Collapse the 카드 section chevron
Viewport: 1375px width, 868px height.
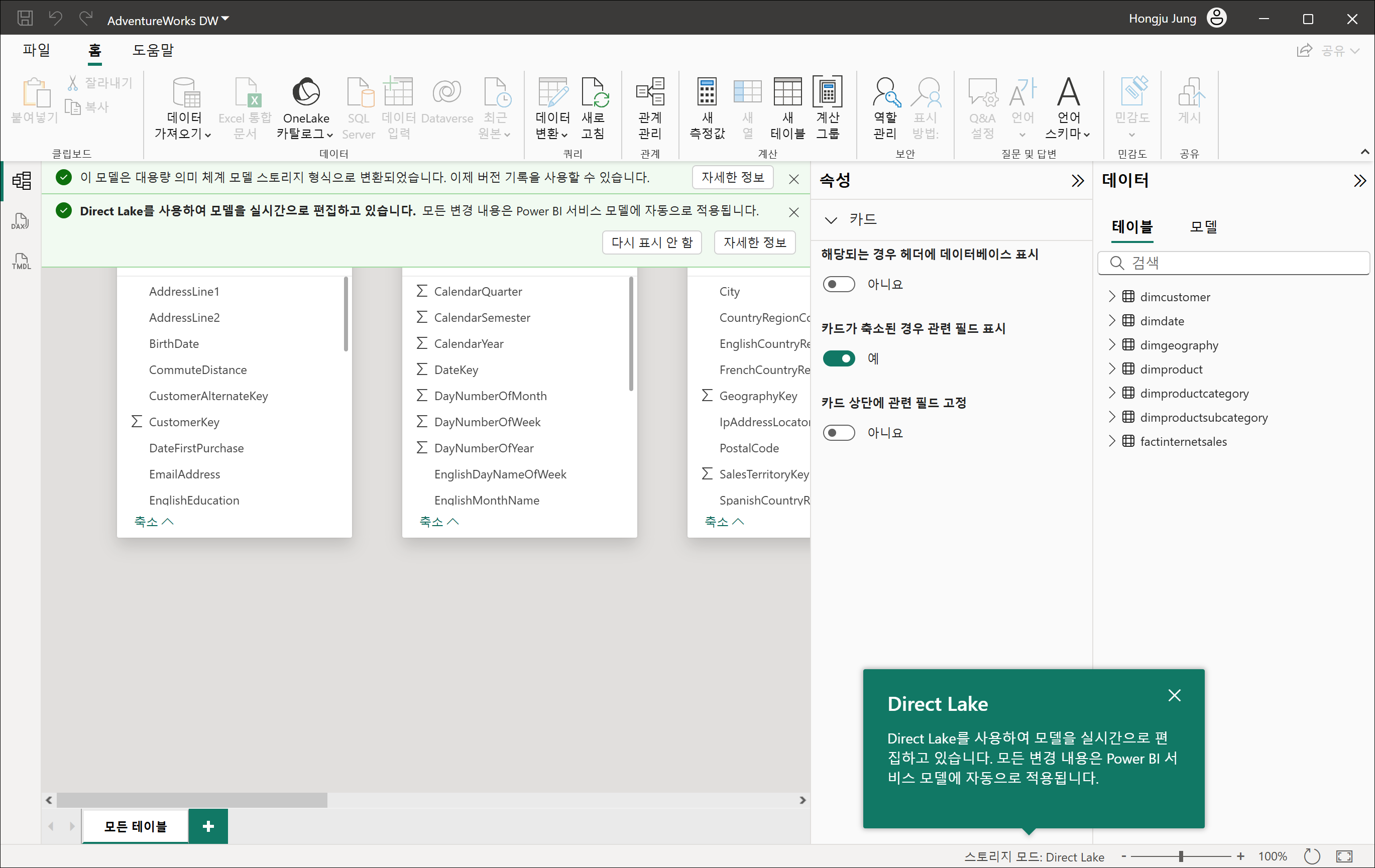(x=831, y=220)
